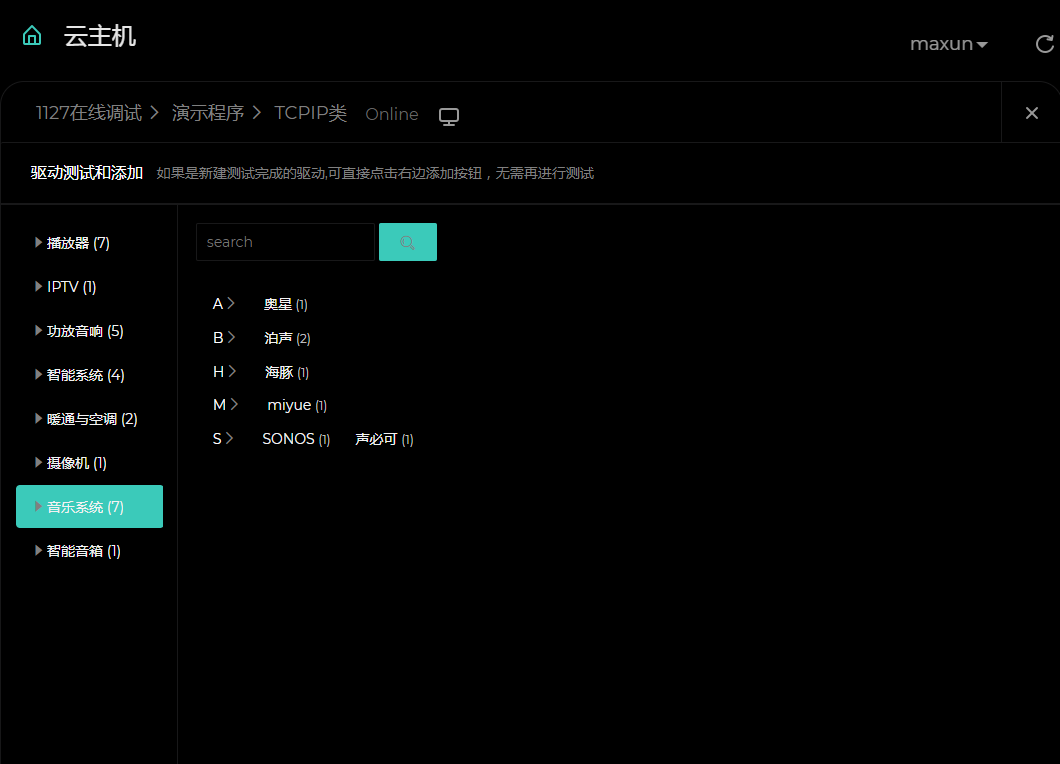Expand the 摄像机 (1) category
The height and width of the screenshot is (764, 1060).
[x=71, y=462]
